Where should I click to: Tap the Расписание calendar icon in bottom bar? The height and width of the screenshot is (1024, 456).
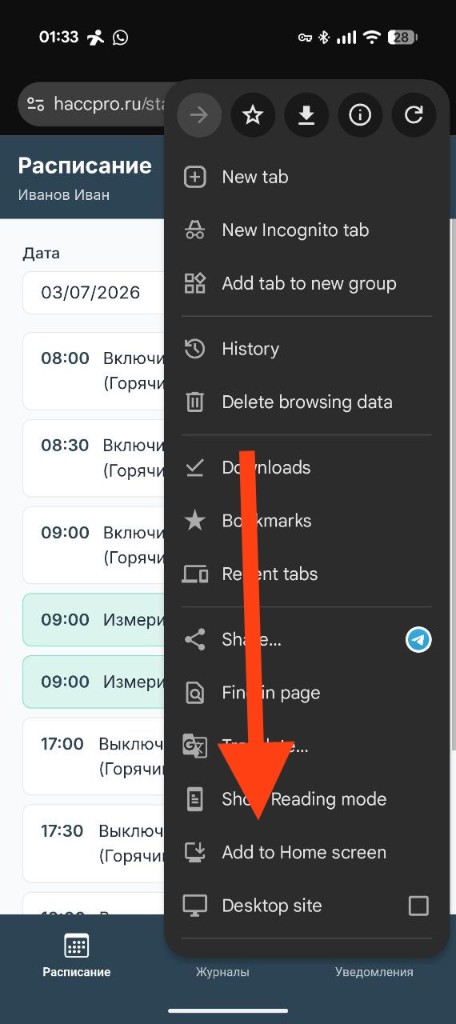(76, 945)
